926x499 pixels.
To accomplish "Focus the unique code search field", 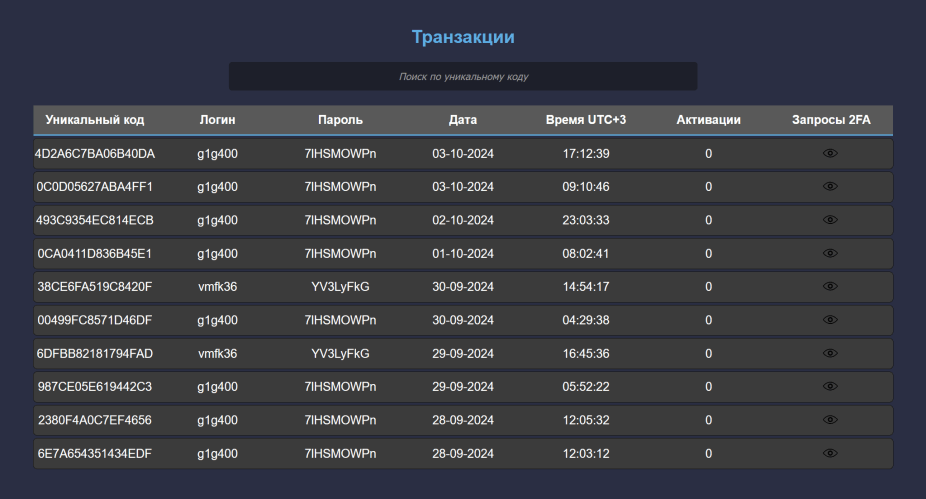I will [x=463, y=76].
